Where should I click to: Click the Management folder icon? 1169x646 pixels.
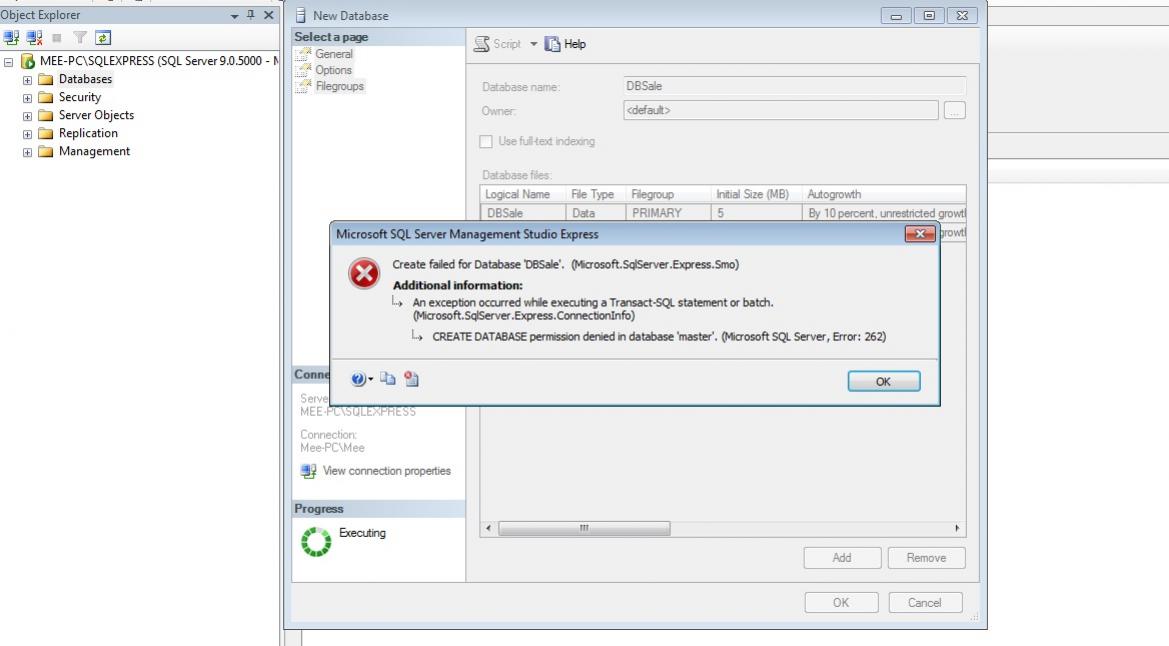click(45, 151)
